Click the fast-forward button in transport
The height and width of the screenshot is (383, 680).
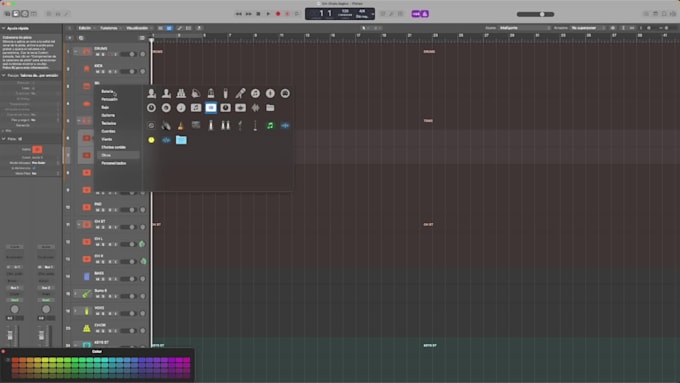pos(248,14)
